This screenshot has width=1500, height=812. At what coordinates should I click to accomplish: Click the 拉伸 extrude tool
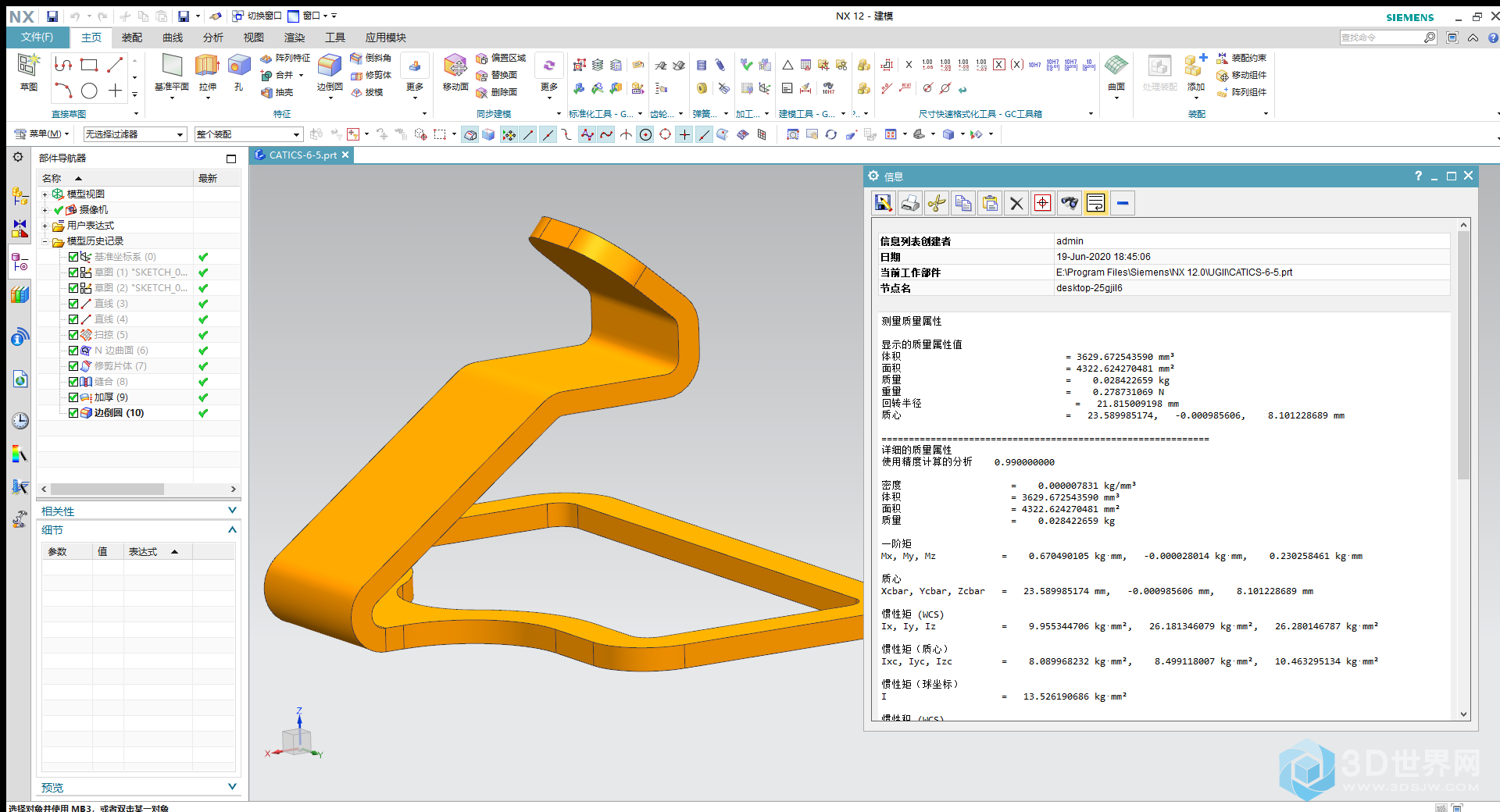pos(207,73)
